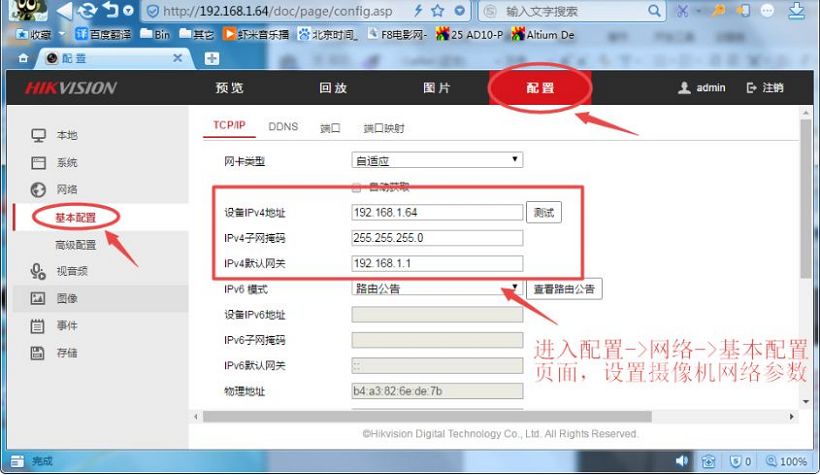
Task: Click the horizontal scrollbar thumb
Action: 427,416
